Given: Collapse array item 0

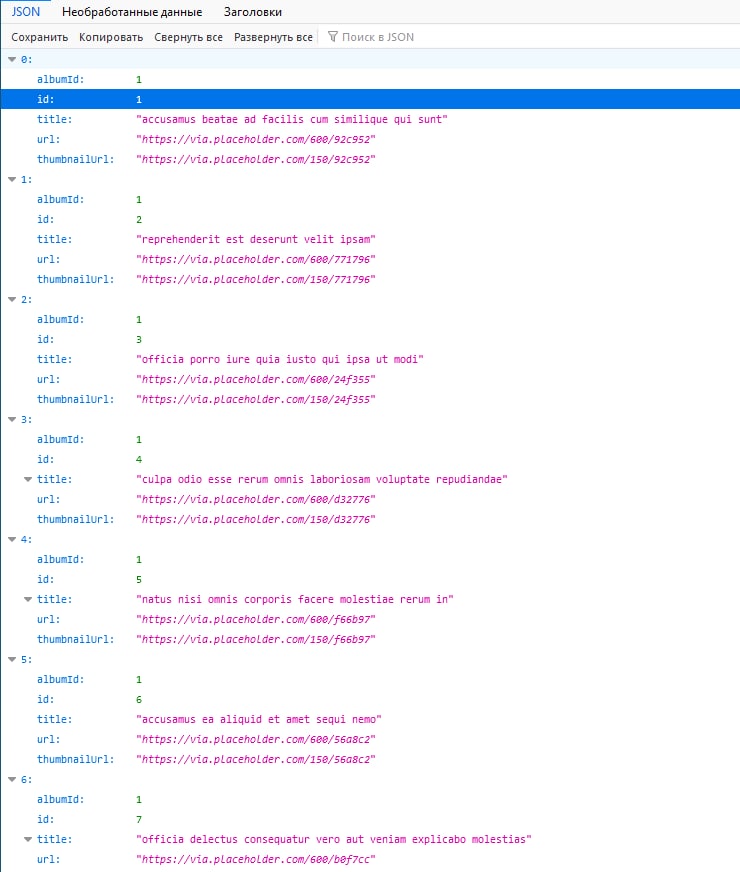Looking at the screenshot, I should tap(12, 60).
